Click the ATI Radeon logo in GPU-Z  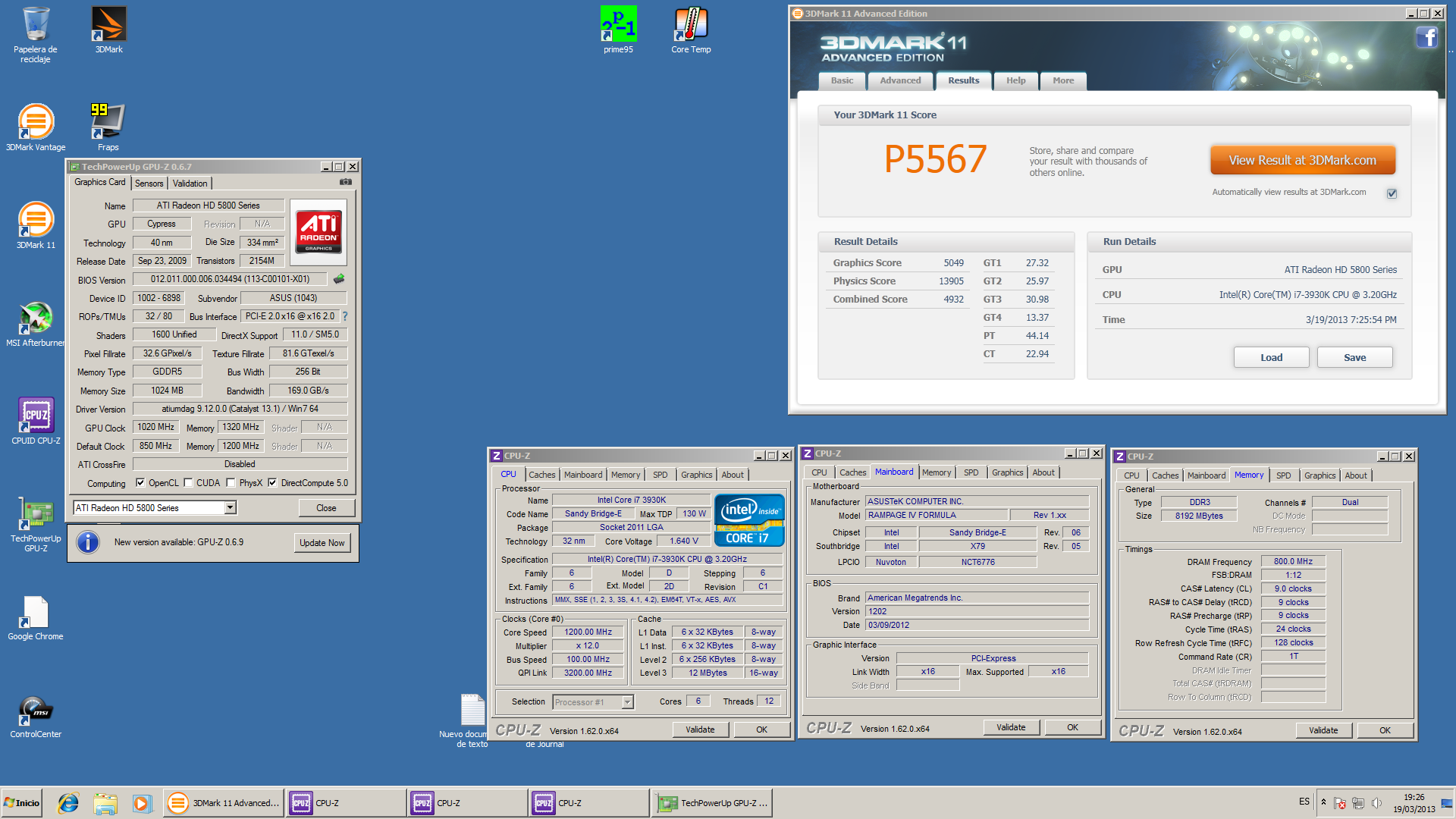318,232
